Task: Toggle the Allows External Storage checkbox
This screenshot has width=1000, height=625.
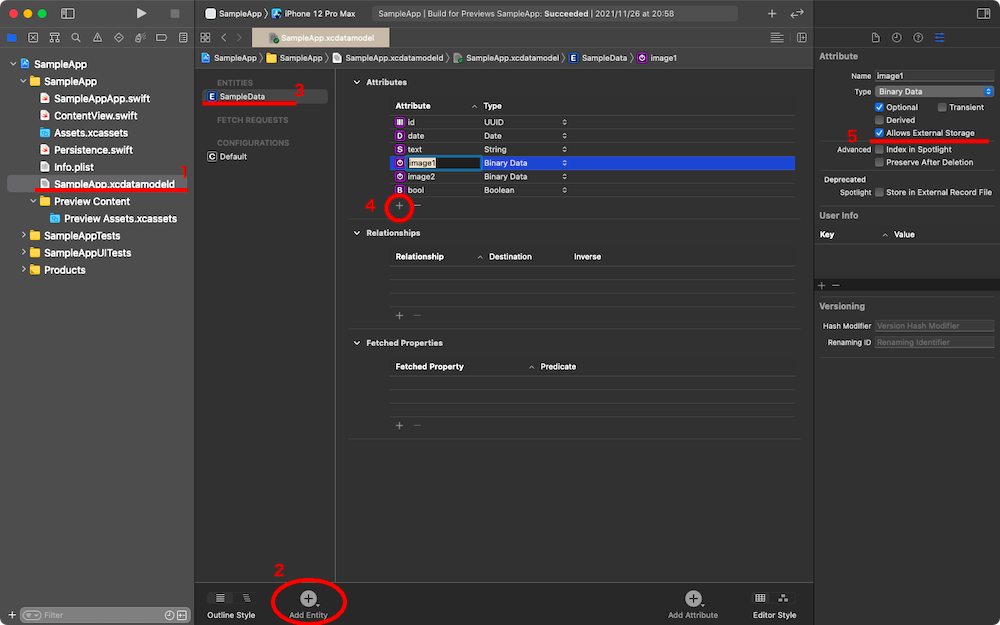Action: pyautogui.click(x=879, y=133)
